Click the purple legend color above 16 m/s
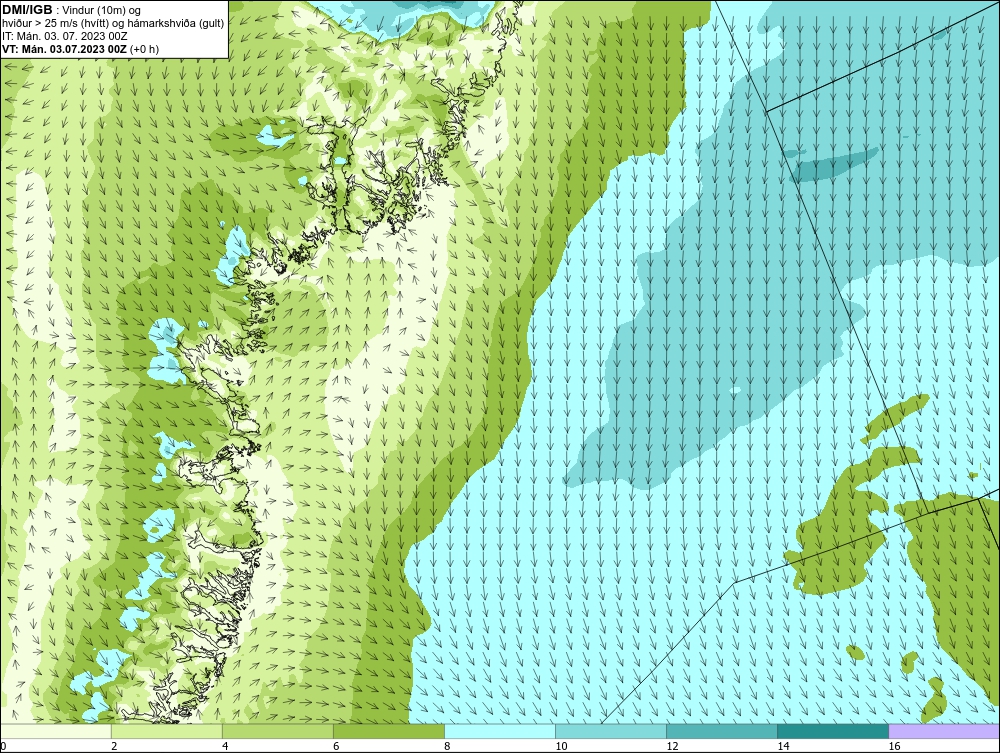Image resolution: width=1000 pixels, height=753 pixels. coord(944,731)
